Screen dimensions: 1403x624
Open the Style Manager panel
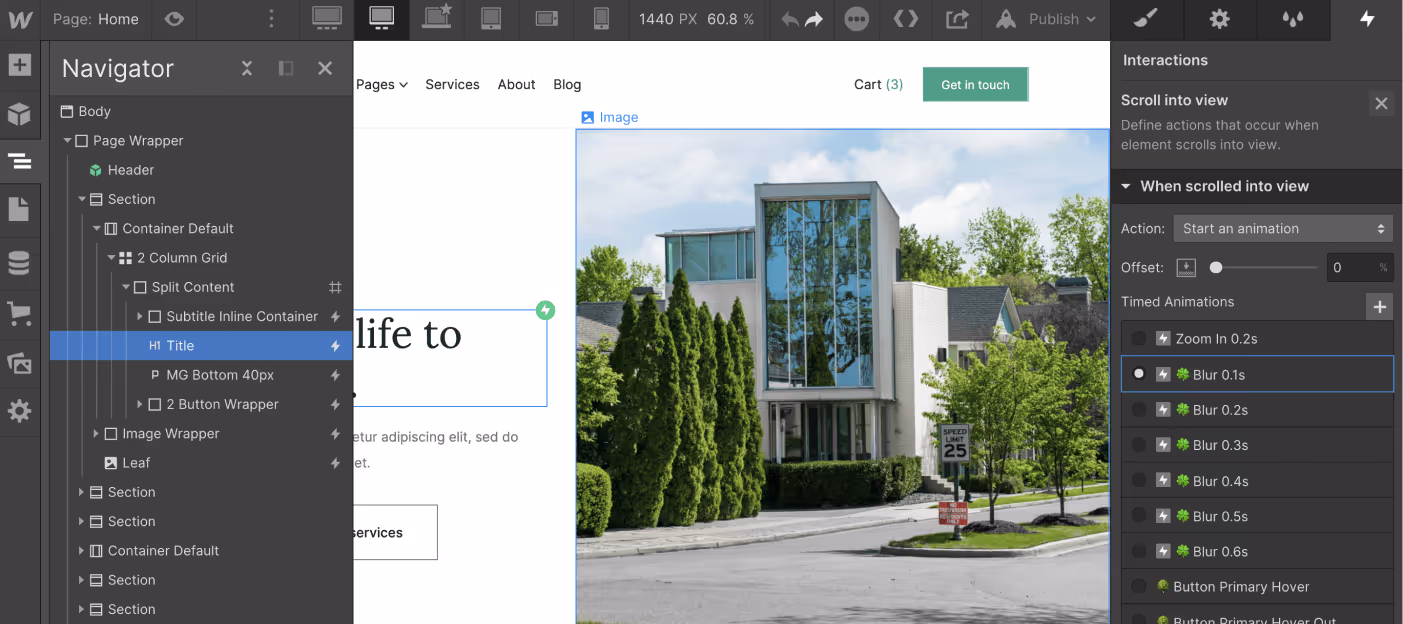1293,20
